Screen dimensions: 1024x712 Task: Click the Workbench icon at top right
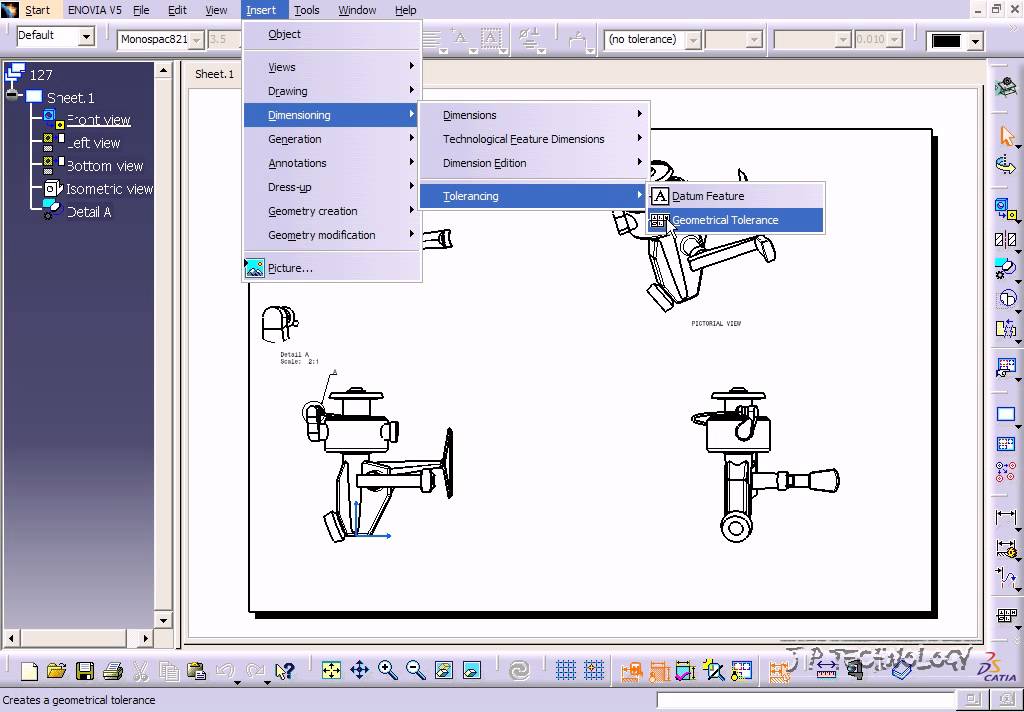tap(1006, 86)
